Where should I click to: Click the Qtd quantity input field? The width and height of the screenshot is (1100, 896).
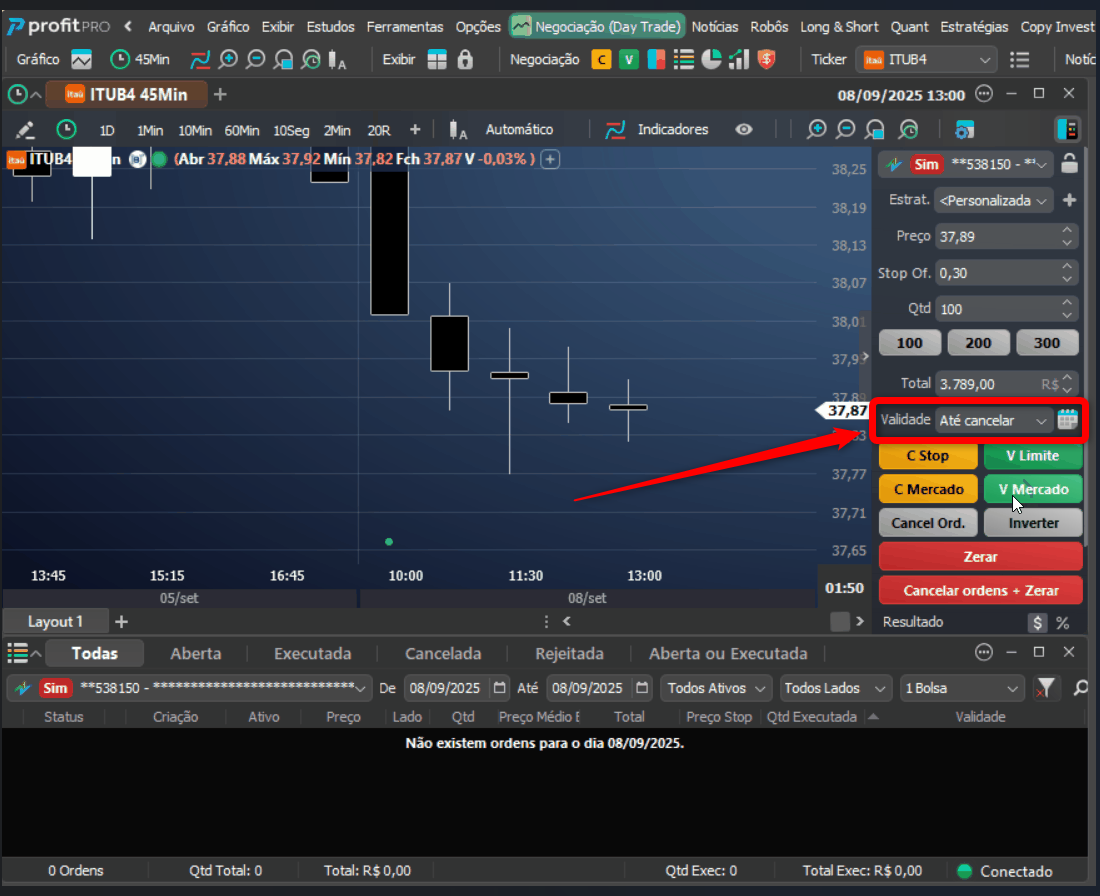click(x=996, y=309)
